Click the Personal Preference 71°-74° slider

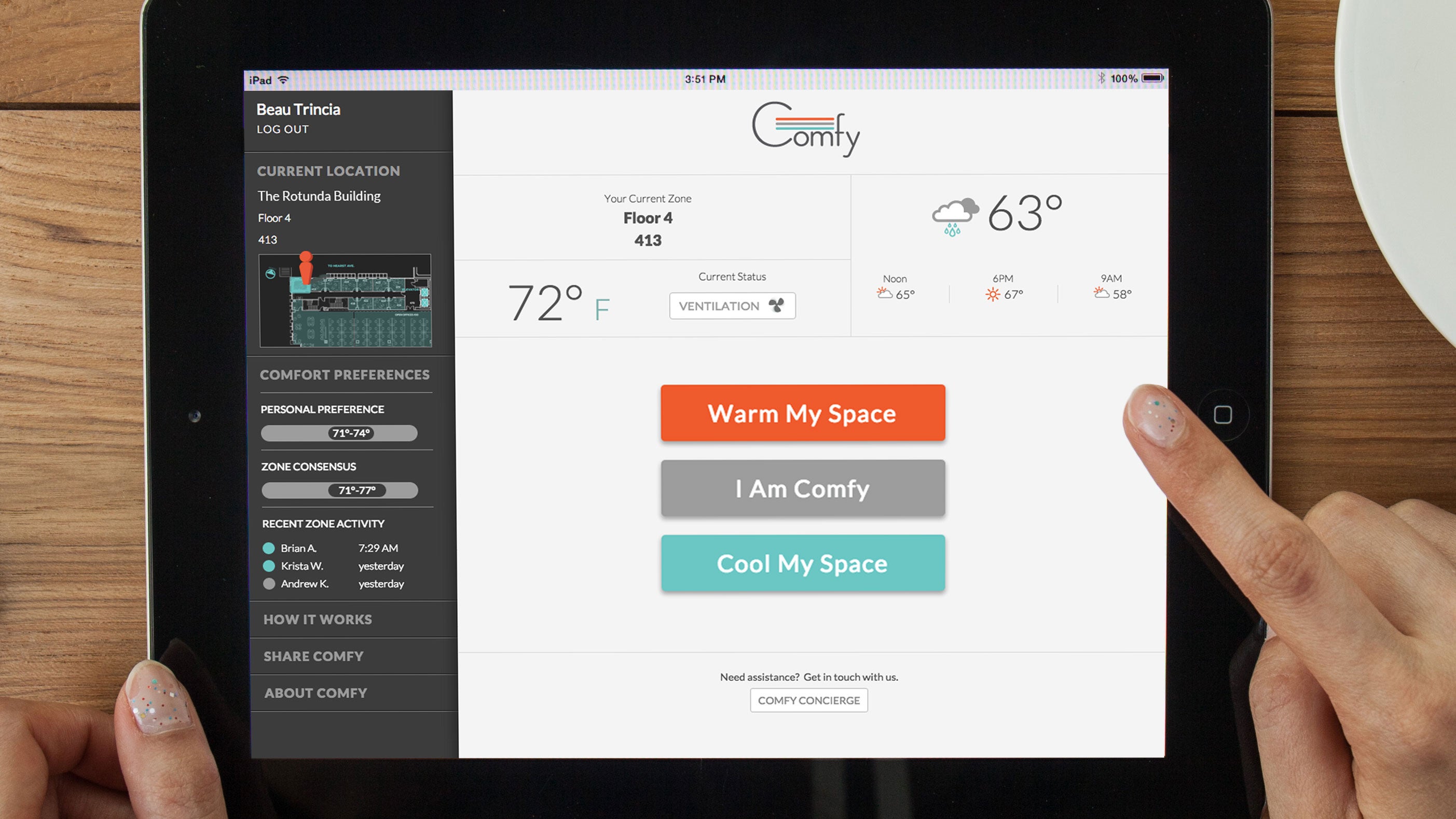pos(339,433)
